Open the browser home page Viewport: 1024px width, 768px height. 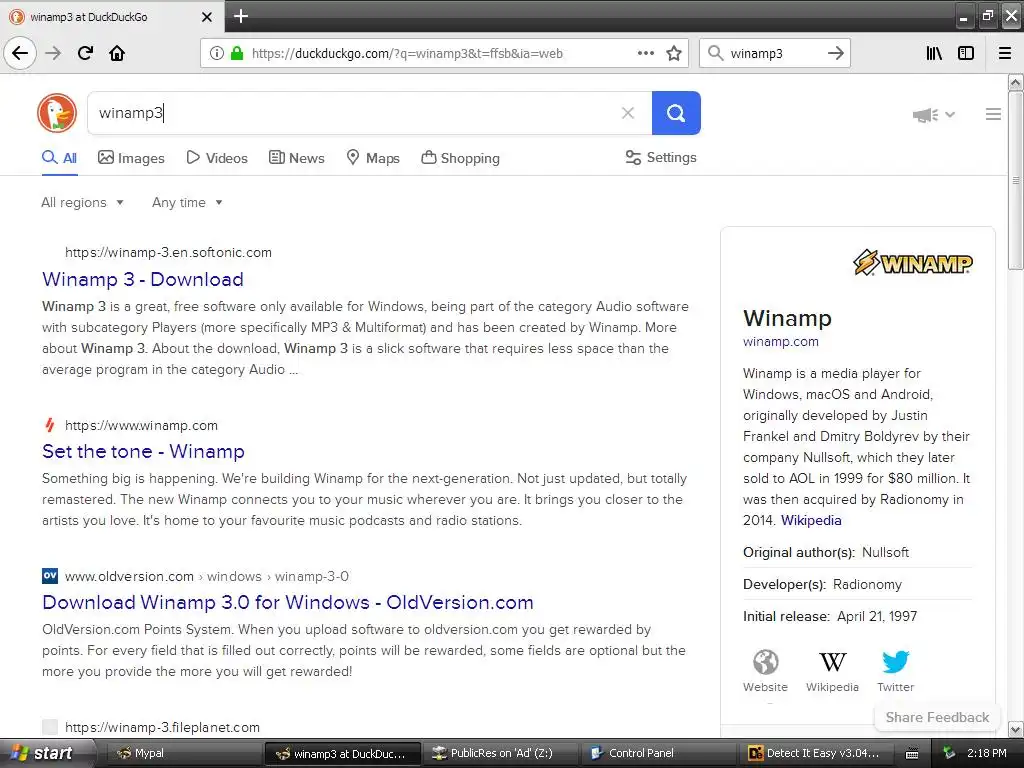tap(117, 53)
